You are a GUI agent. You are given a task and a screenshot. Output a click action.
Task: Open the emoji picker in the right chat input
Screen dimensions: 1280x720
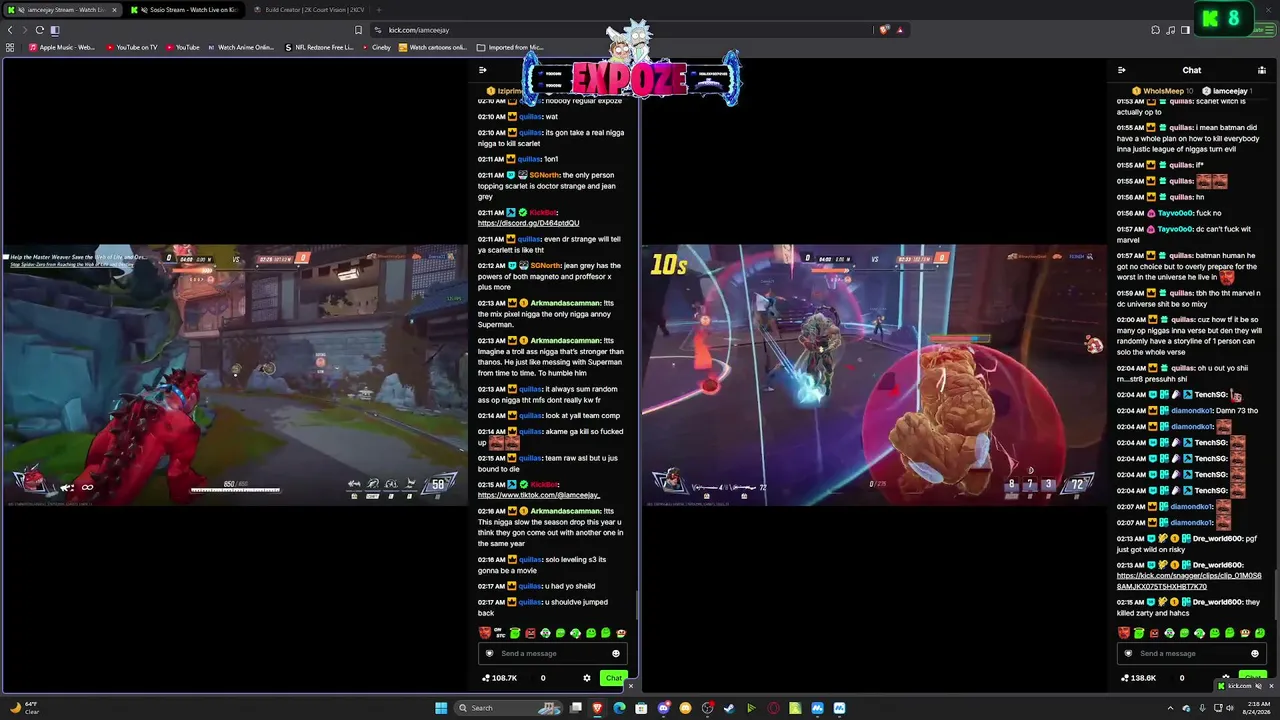(1255, 653)
